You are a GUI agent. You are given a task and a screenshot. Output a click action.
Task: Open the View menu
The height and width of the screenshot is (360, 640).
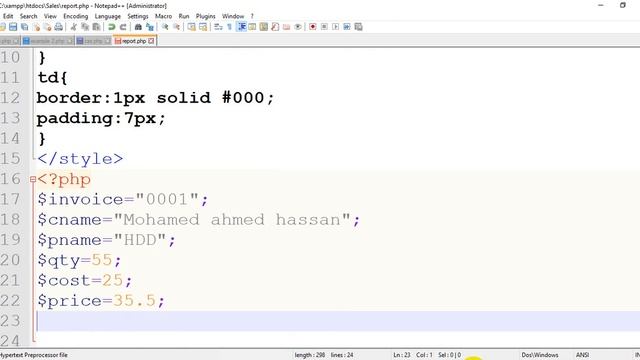[50, 16]
